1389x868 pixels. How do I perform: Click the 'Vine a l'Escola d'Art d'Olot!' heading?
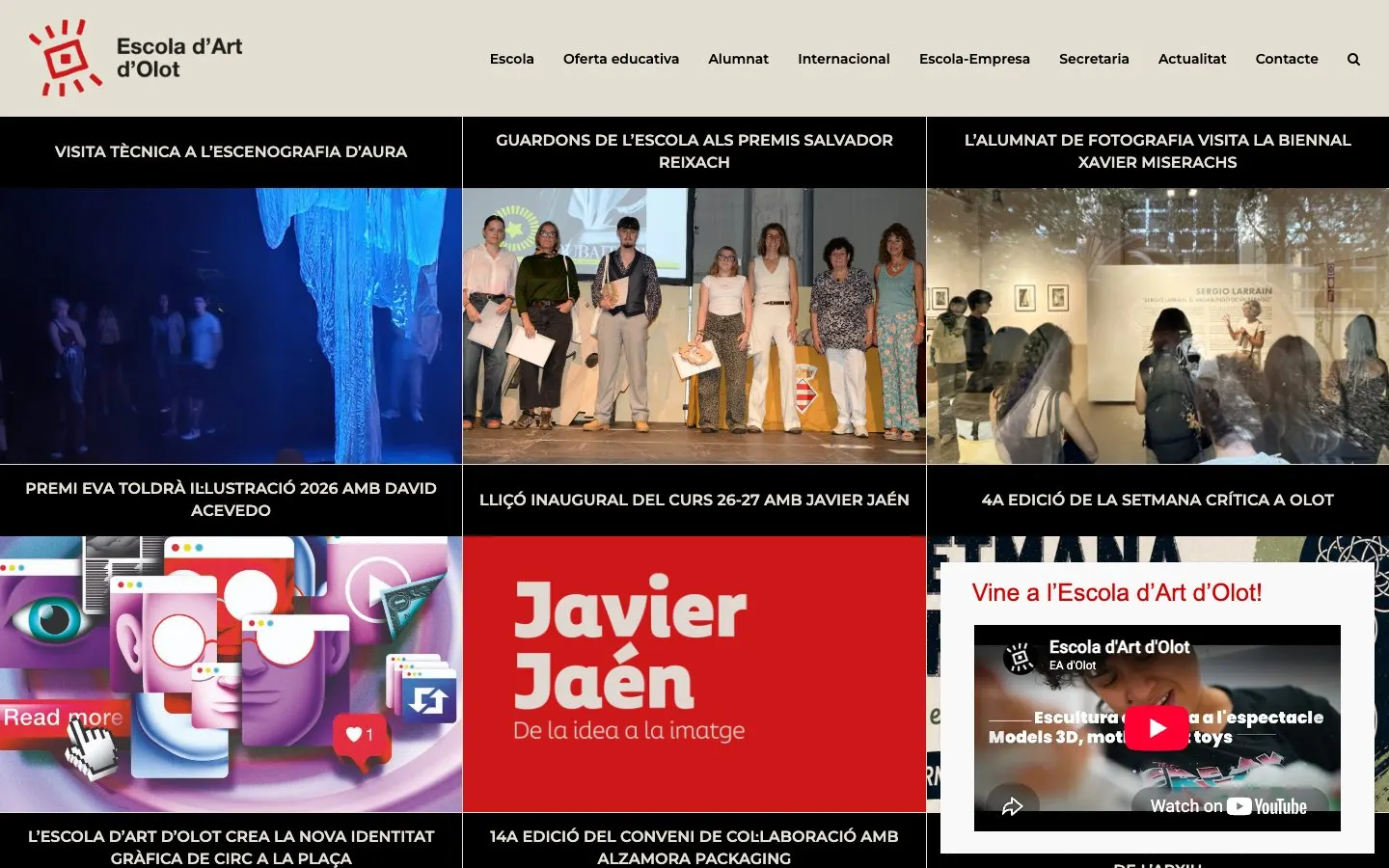coord(1117,592)
